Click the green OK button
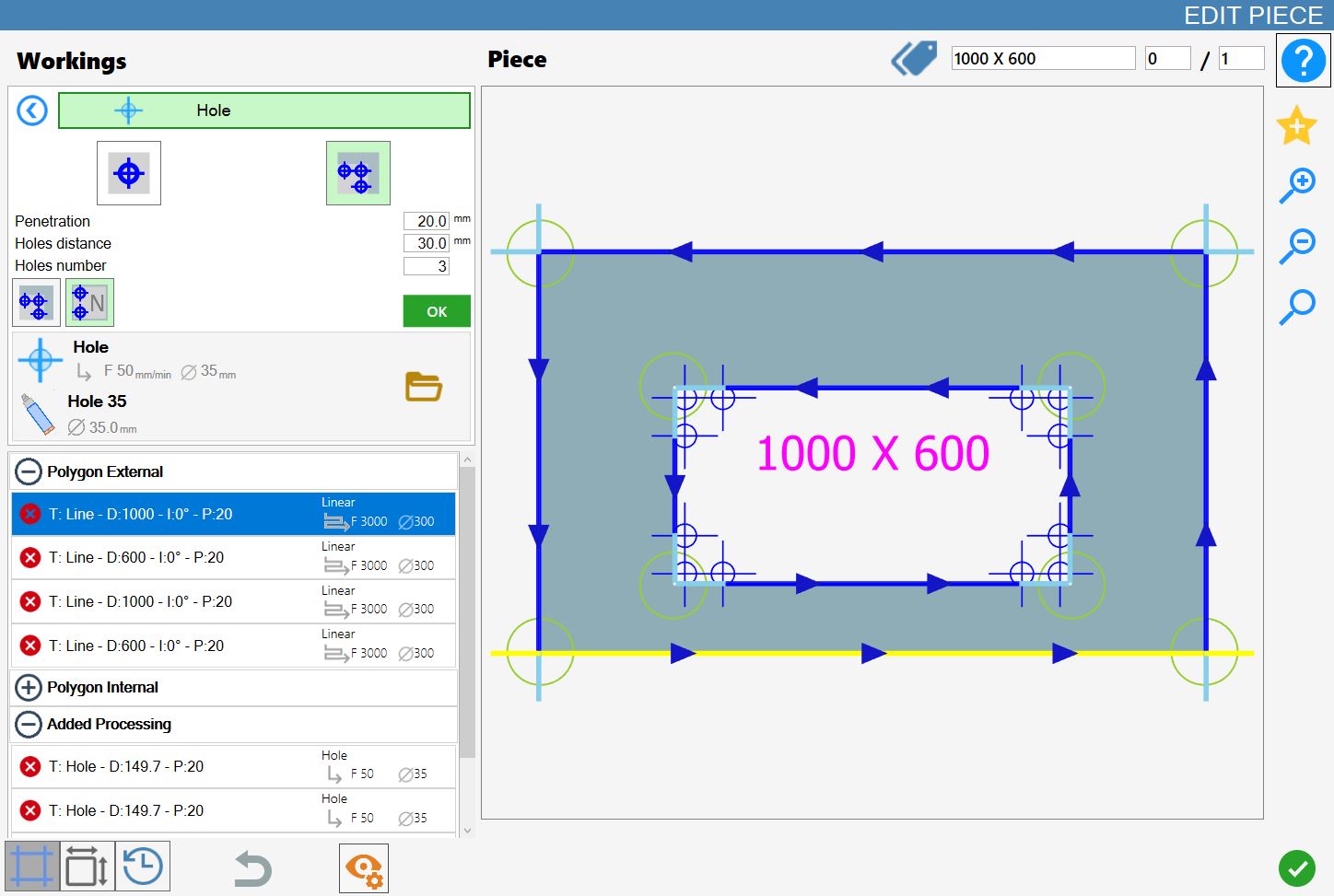Image resolution: width=1334 pixels, height=896 pixels. coord(437,311)
